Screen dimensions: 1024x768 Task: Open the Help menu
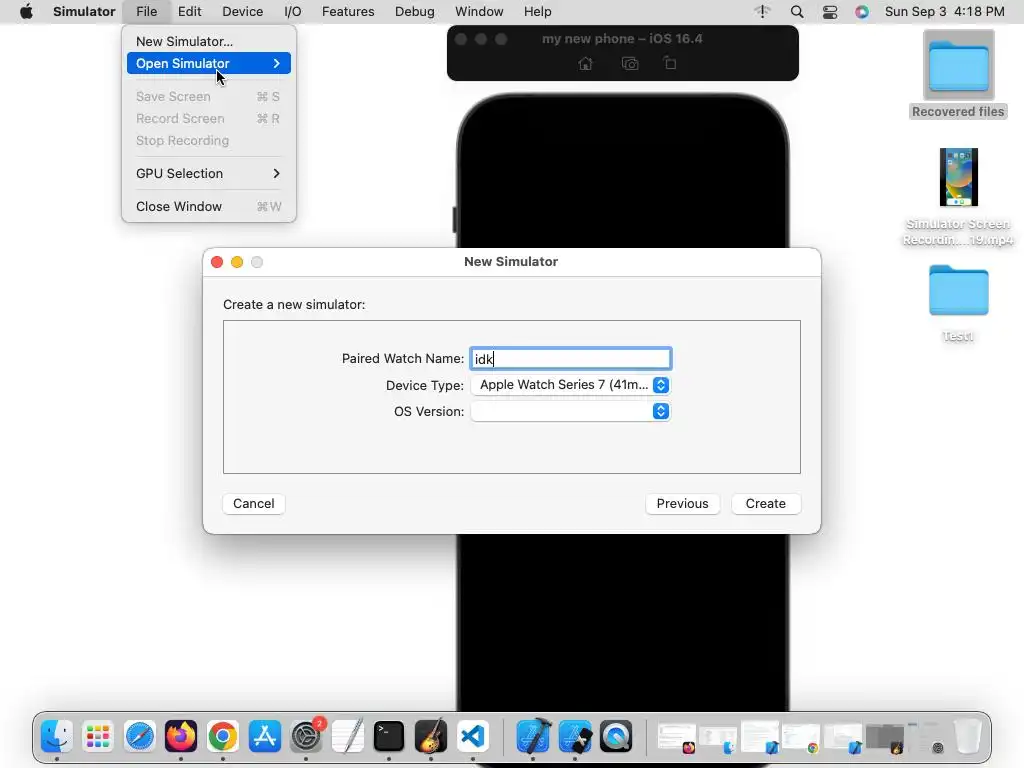[x=537, y=11]
